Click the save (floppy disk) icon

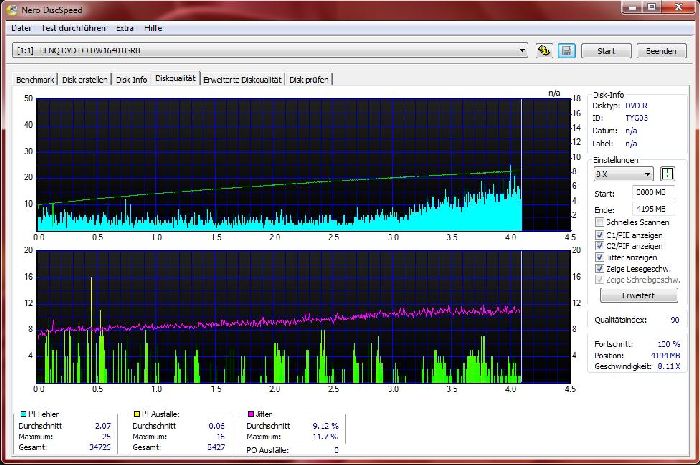click(567, 50)
